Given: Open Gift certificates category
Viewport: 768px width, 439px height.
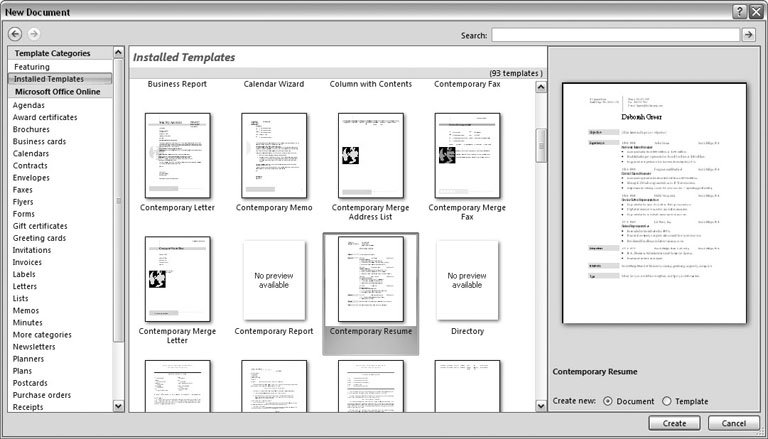Looking at the screenshot, I should coord(40,226).
